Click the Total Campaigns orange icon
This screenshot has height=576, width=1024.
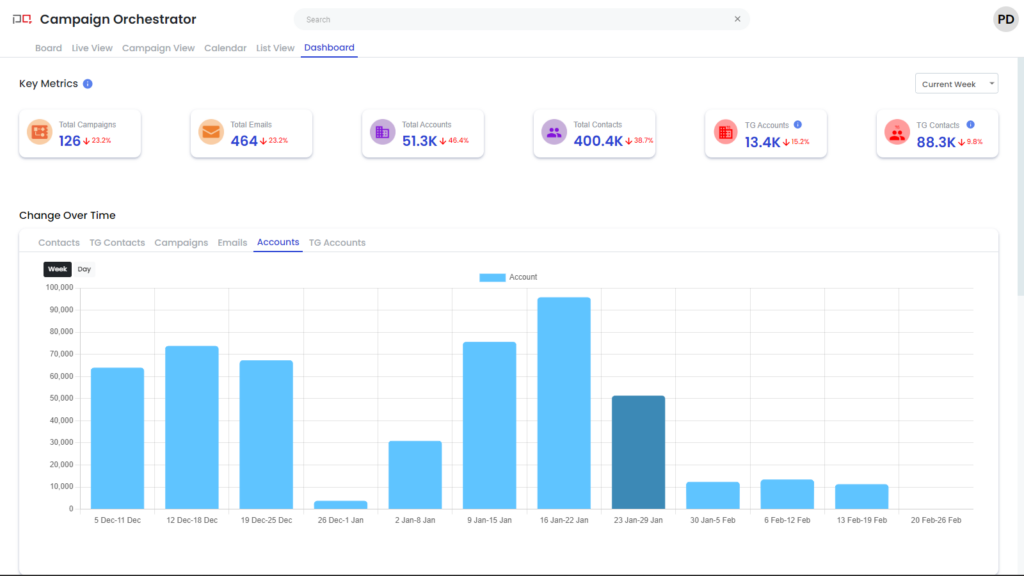(x=40, y=132)
